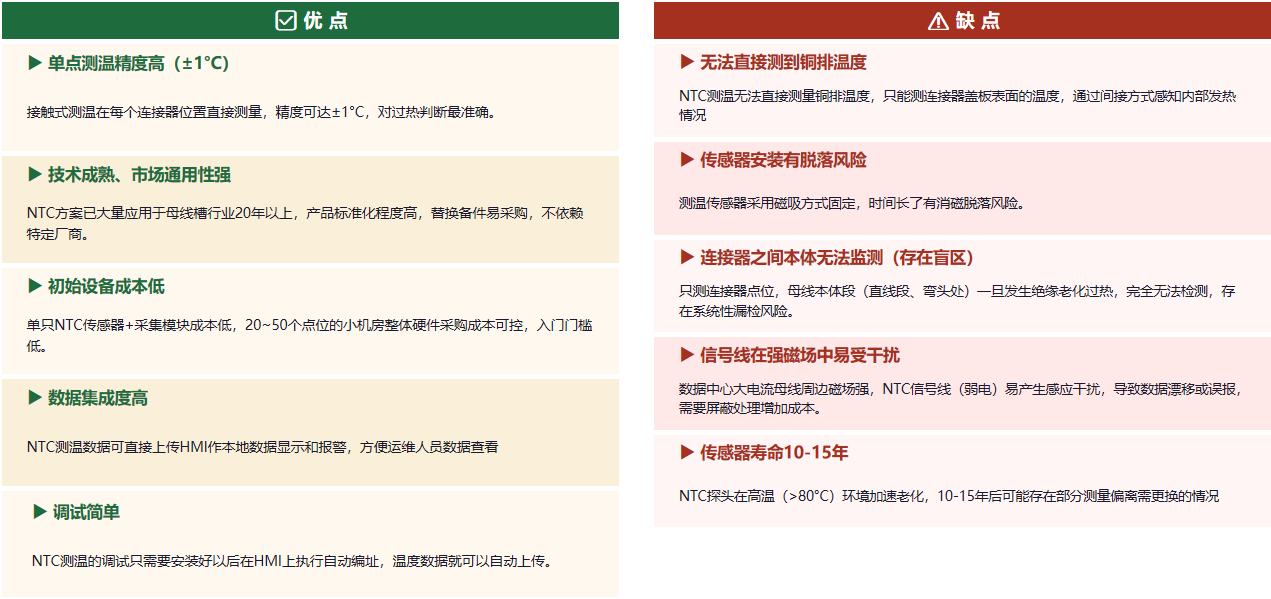Click the checkmark icon beside 优点 header

pos(285,20)
